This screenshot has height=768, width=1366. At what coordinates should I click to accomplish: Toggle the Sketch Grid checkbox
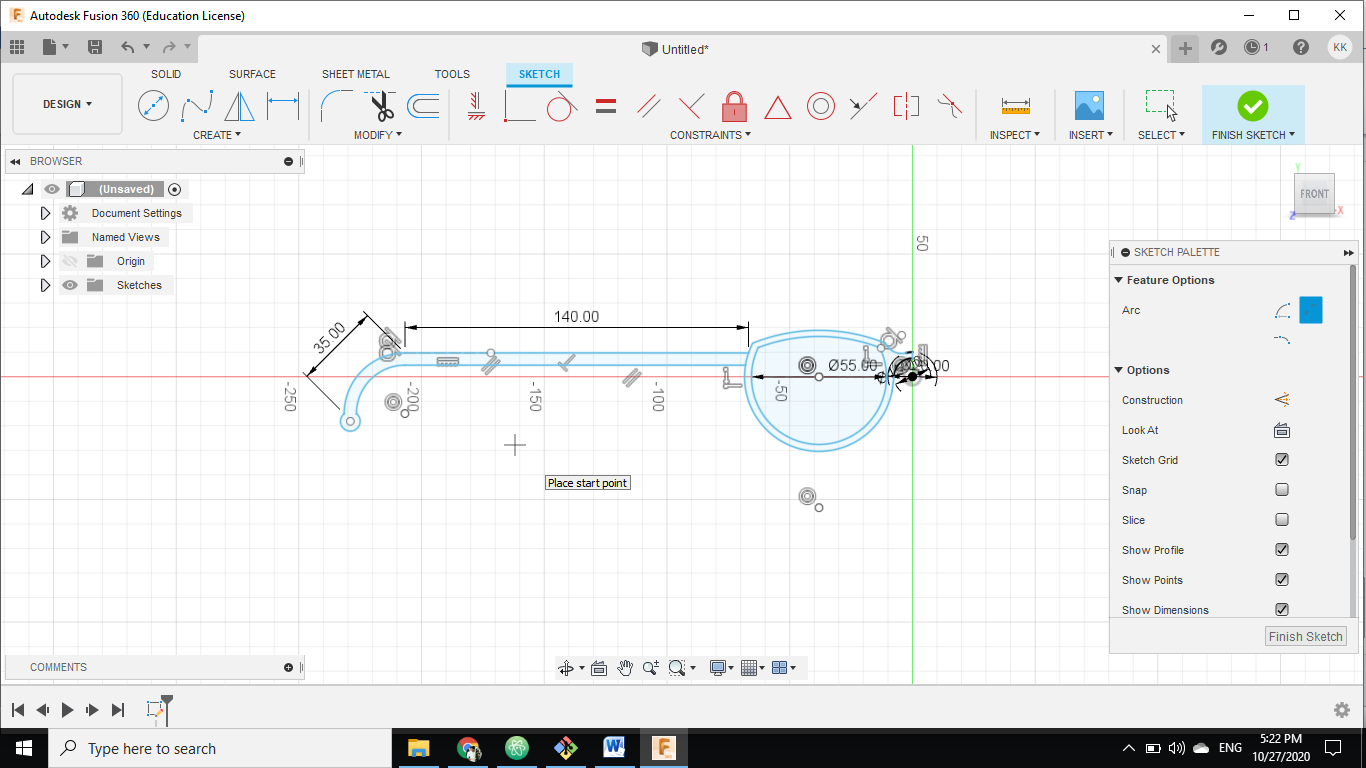click(x=1282, y=460)
